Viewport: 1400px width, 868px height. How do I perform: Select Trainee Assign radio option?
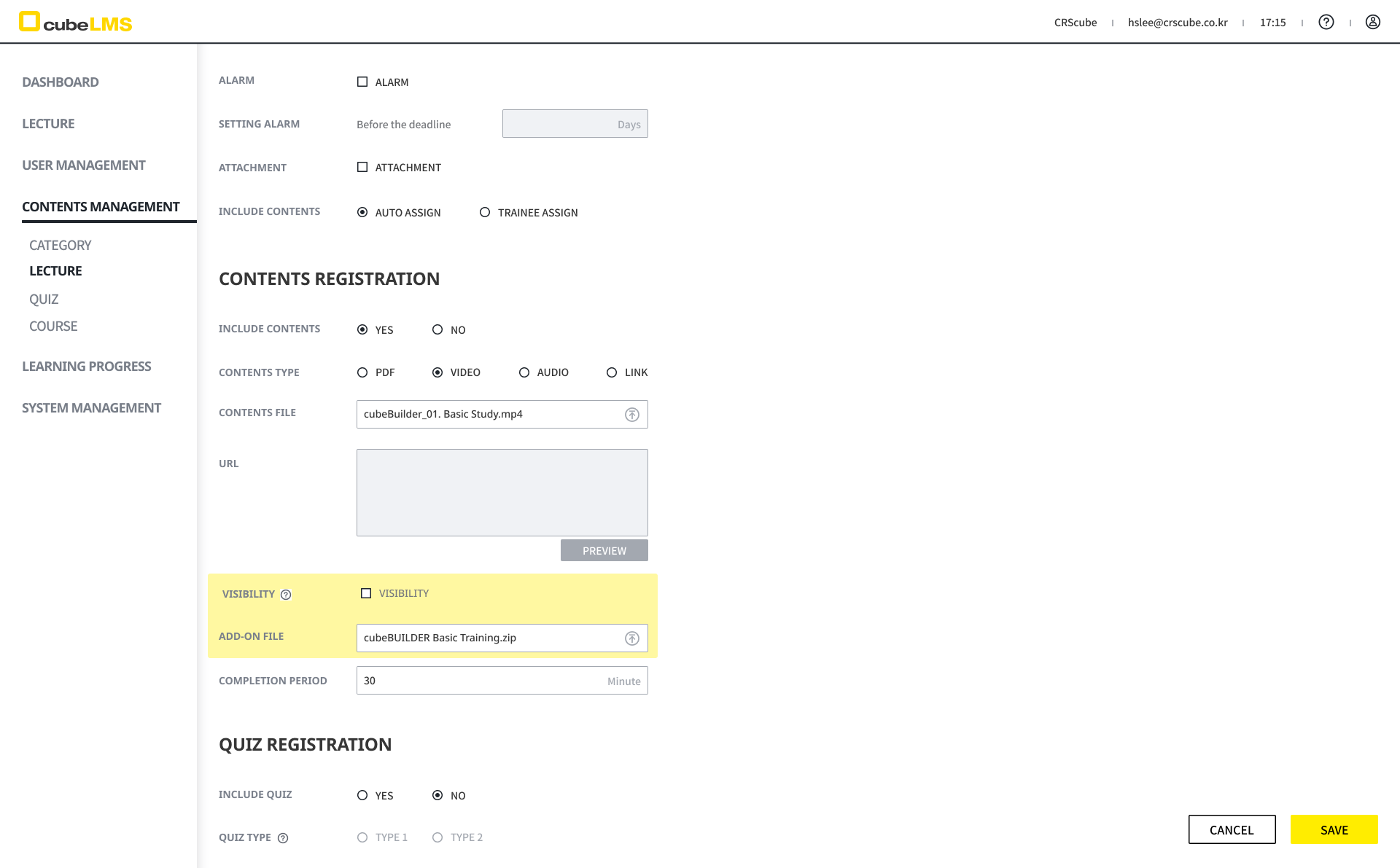click(485, 213)
